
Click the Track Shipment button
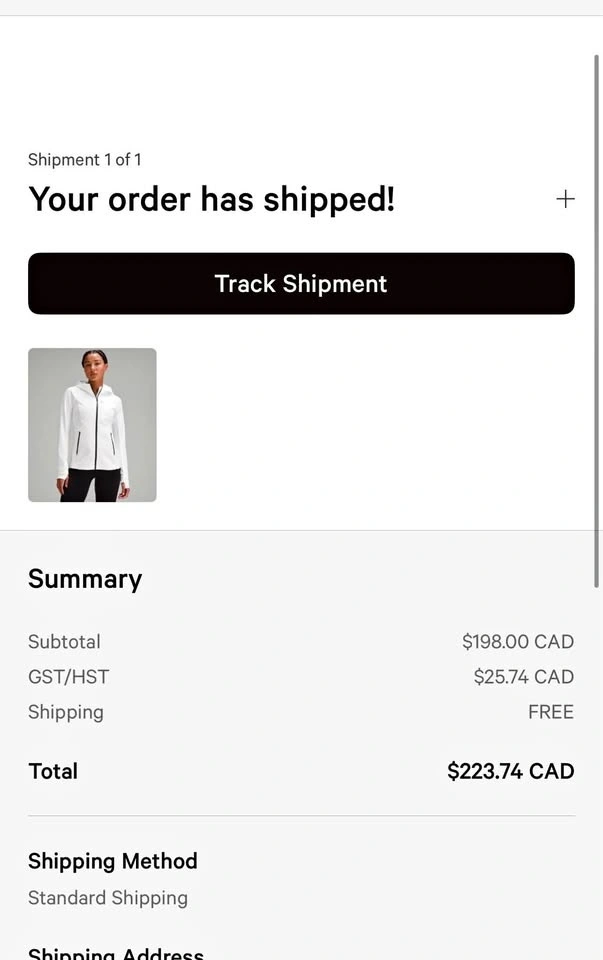point(301,284)
